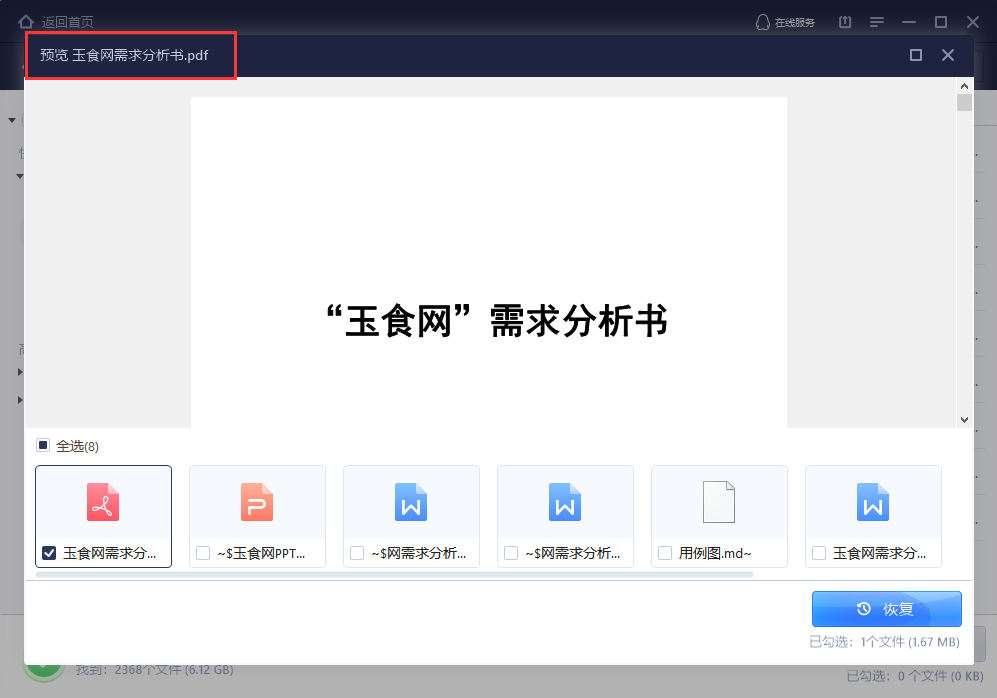
Task: Open the QQ 在线服务 customer service icon
Action: 763,21
